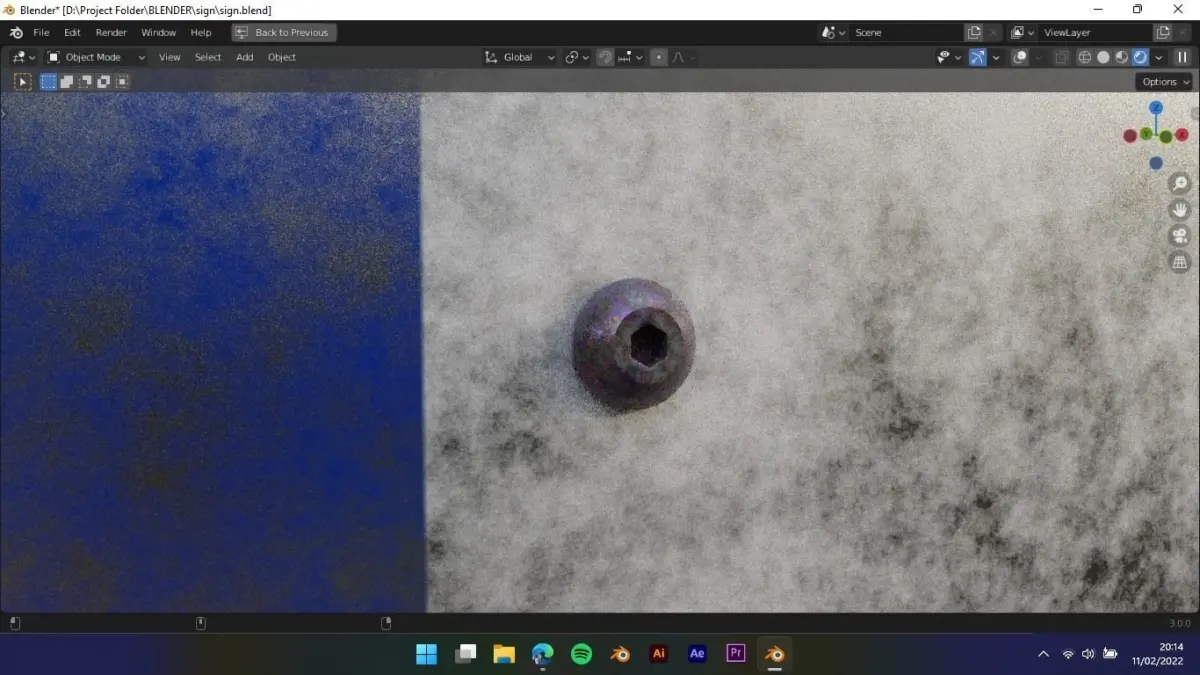
Task: Show hidden system tray icons
Action: click(x=1044, y=654)
